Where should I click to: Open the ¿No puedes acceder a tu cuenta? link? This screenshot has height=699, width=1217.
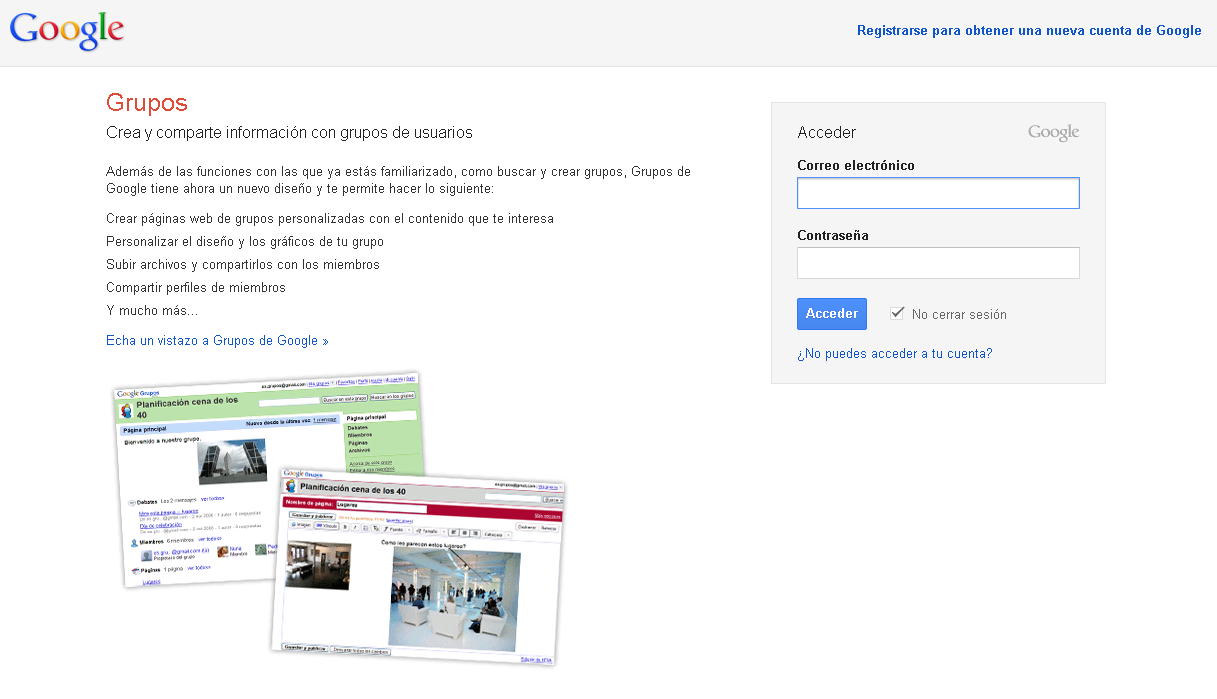pos(895,353)
